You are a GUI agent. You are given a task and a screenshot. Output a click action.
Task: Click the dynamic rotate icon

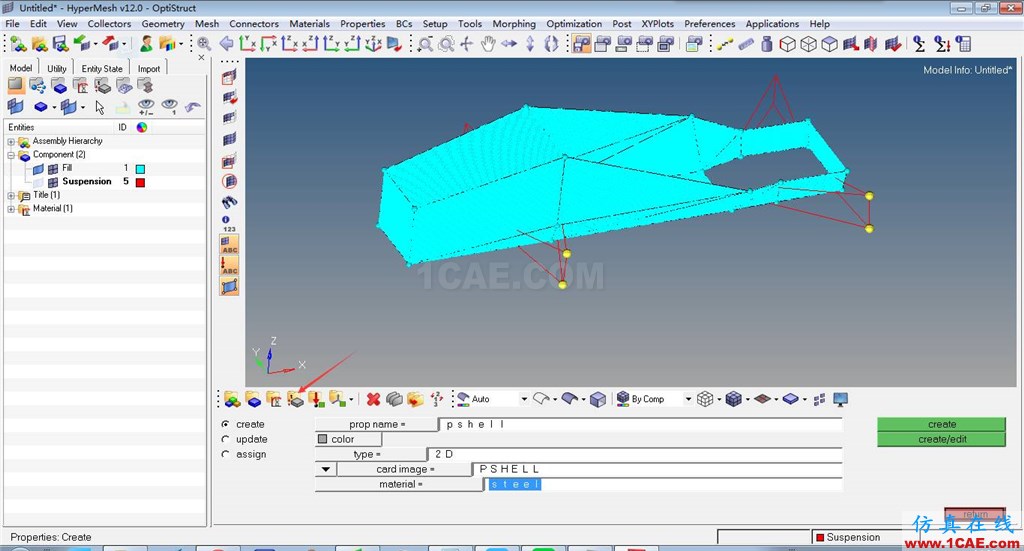pyautogui.click(x=551, y=44)
